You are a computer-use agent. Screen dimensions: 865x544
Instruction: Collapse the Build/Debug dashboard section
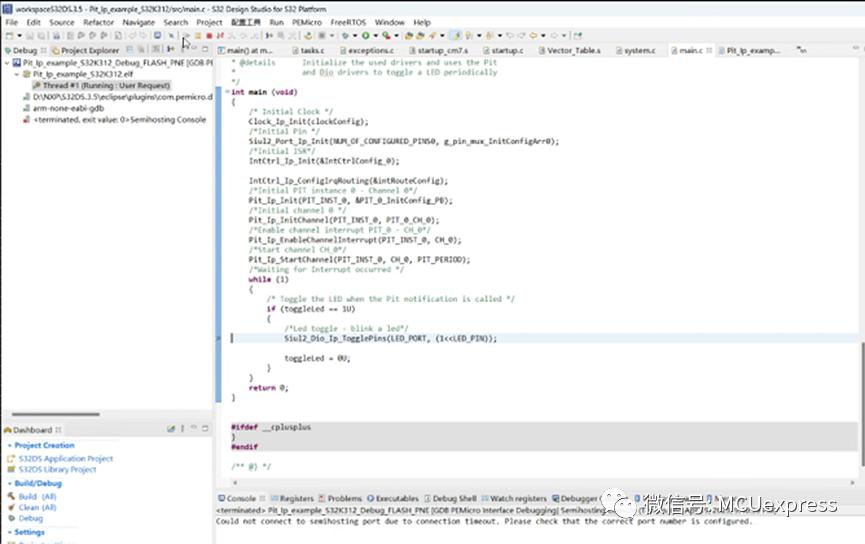pyautogui.click(x=9, y=483)
